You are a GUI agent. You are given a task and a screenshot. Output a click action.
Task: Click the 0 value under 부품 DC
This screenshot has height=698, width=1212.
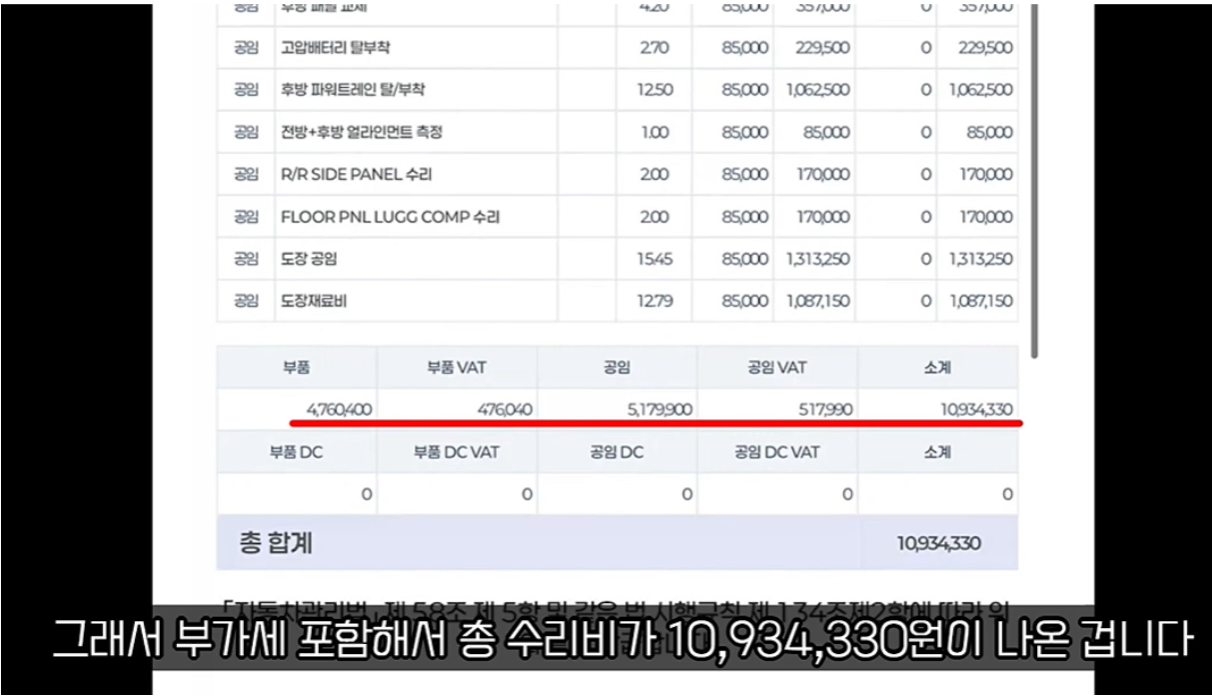[x=366, y=494]
